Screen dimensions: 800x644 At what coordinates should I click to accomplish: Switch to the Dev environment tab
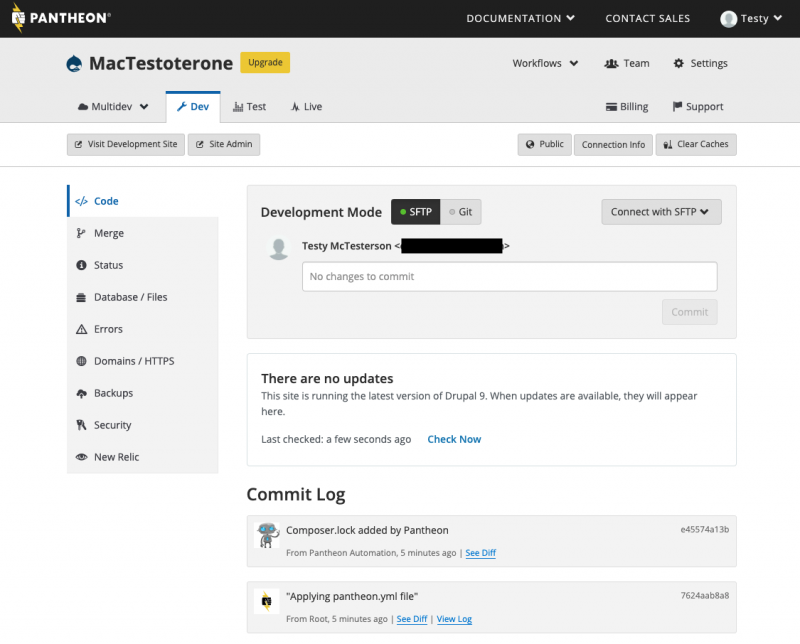(x=193, y=107)
